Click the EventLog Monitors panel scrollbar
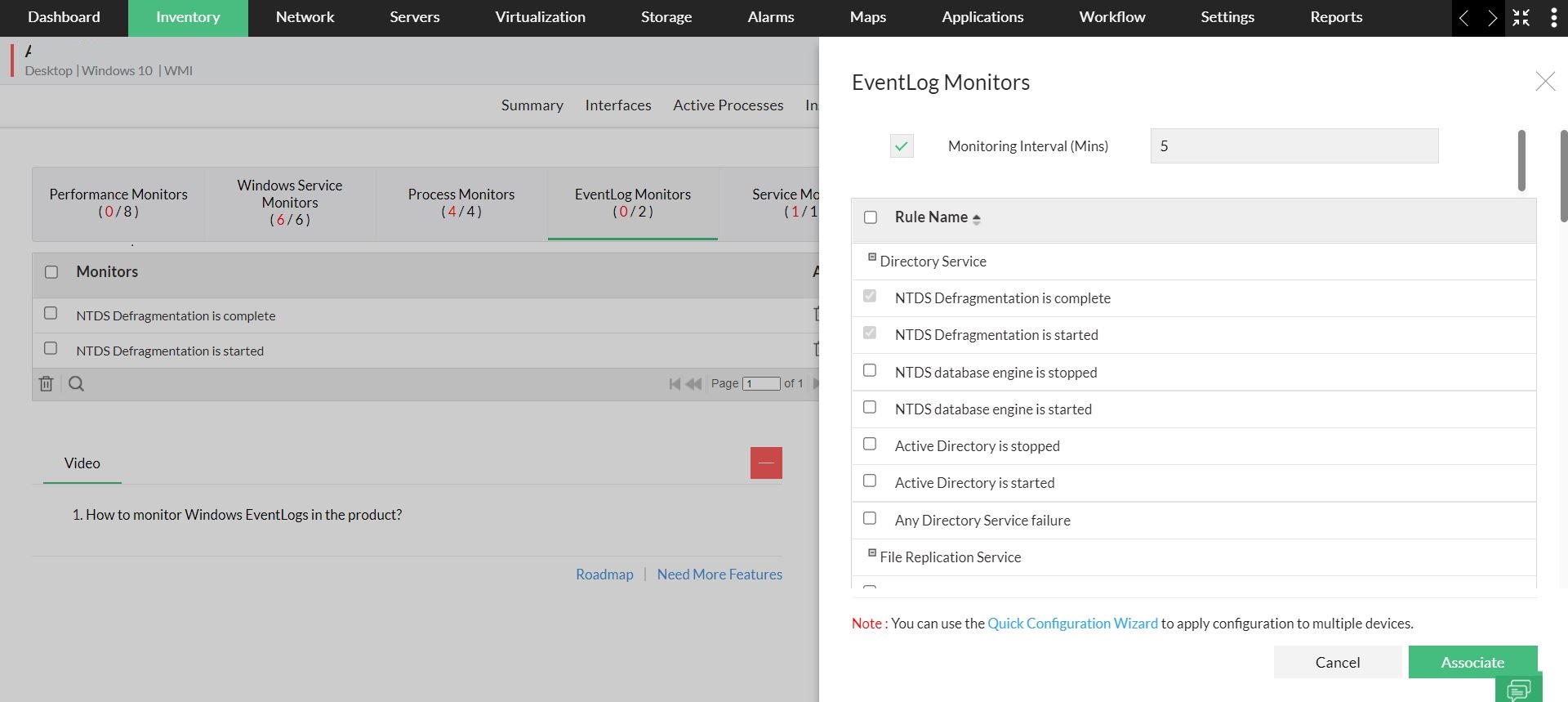 pyautogui.click(x=1521, y=160)
